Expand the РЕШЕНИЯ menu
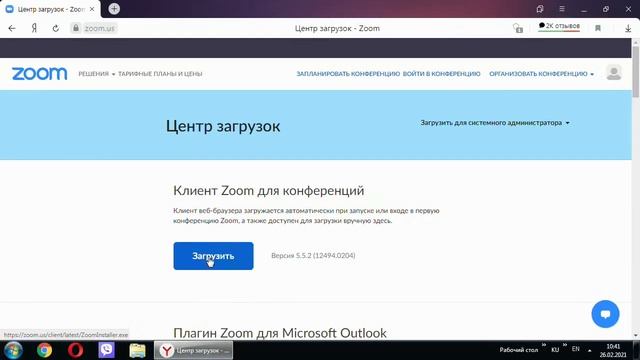640x360 pixels. coord(97,74)
